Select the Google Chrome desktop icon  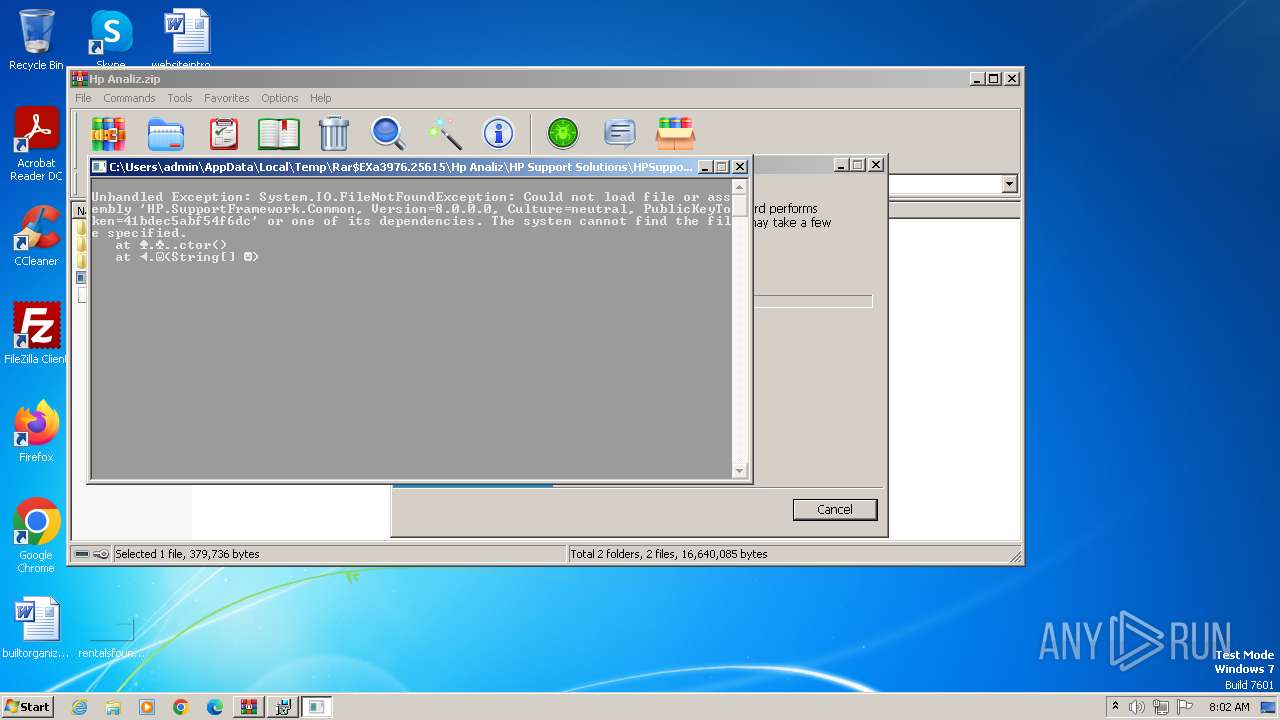[x=36, y=536]
